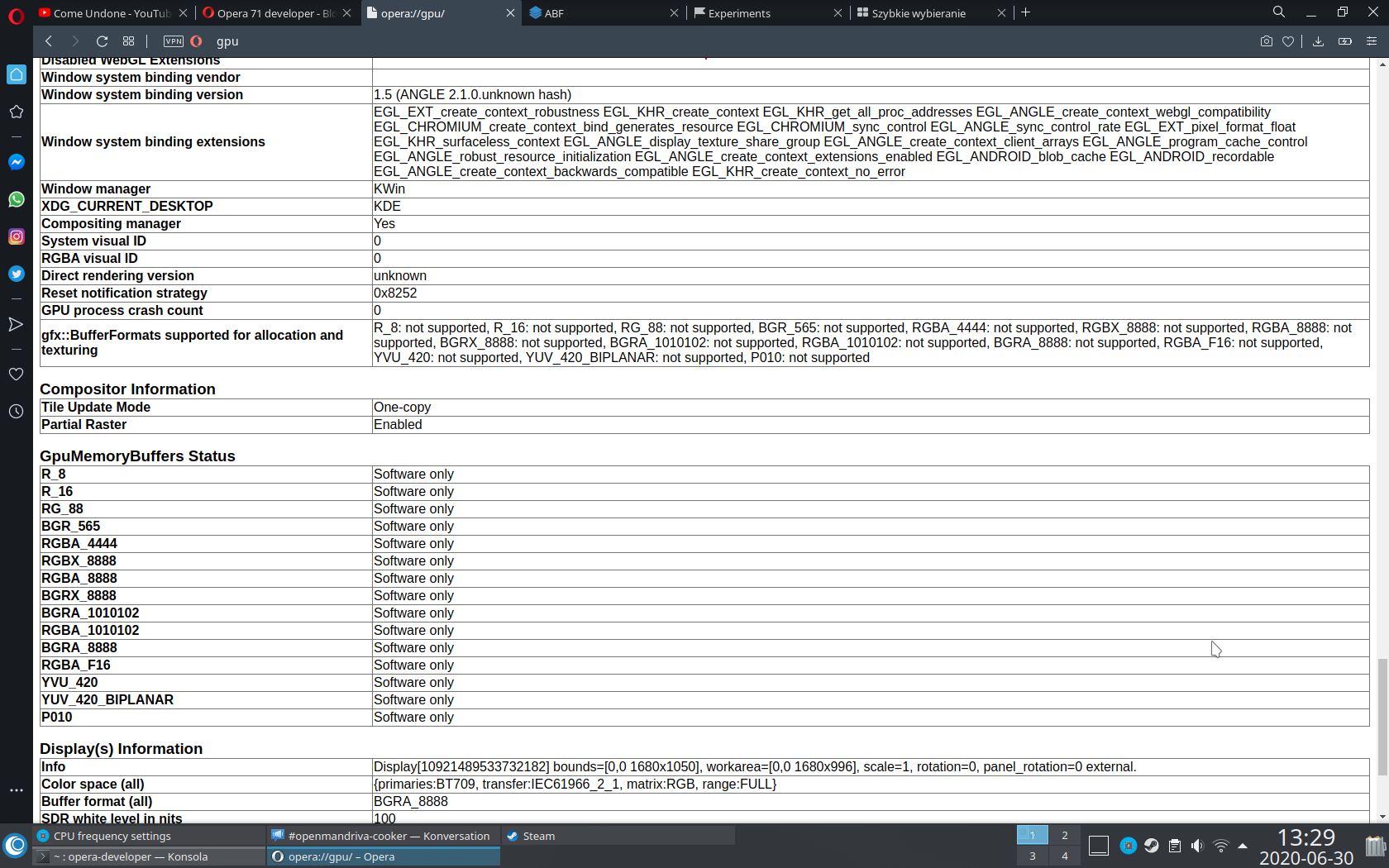This screenshot has height=868, width=1389.
Task: Click the show desktop square icon
Action: [x=1099, y=846]
